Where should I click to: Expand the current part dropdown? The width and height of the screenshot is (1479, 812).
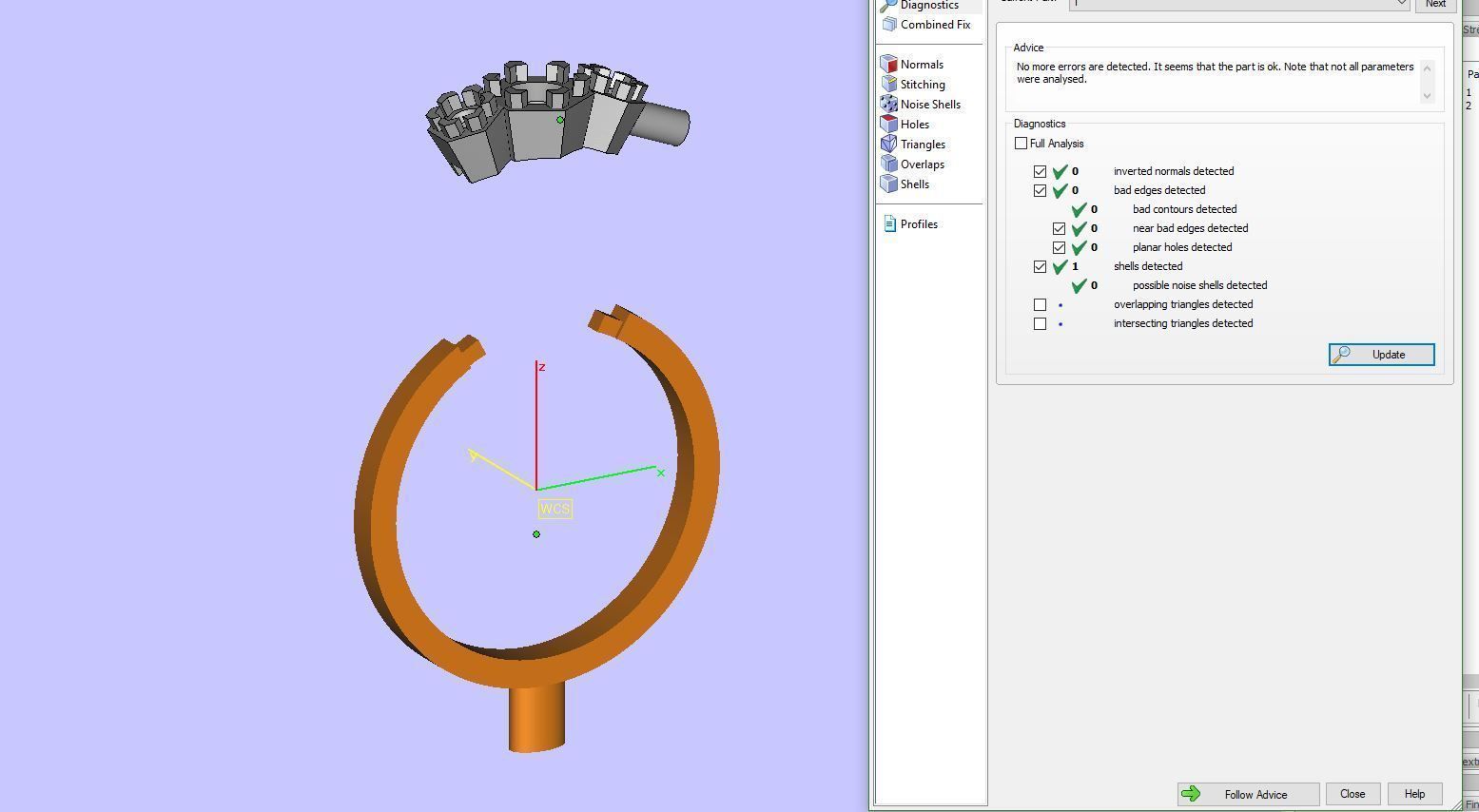(x=1401, y=4)
